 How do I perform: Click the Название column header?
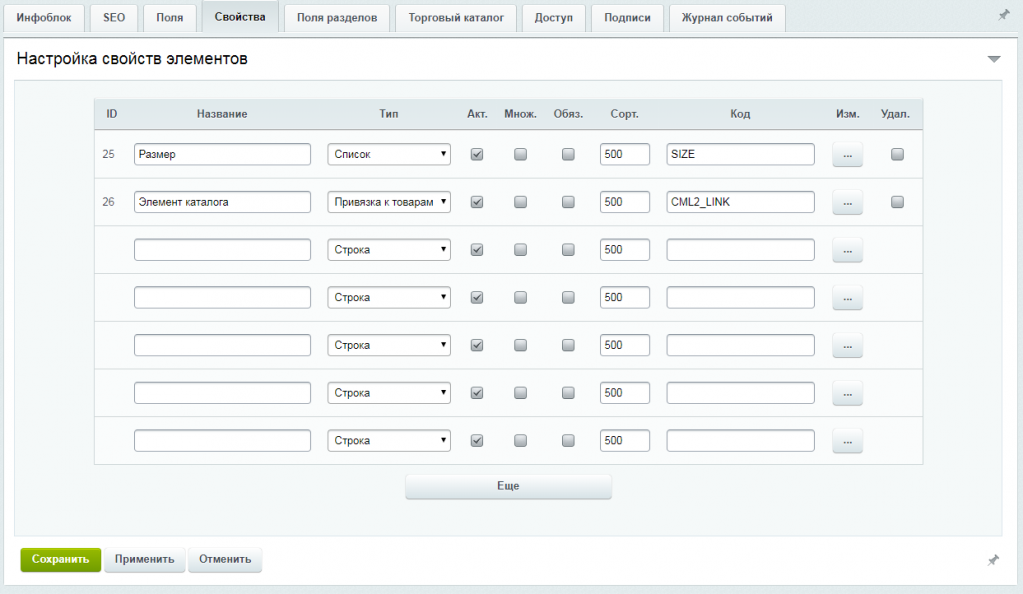click(x=222, y=114)
